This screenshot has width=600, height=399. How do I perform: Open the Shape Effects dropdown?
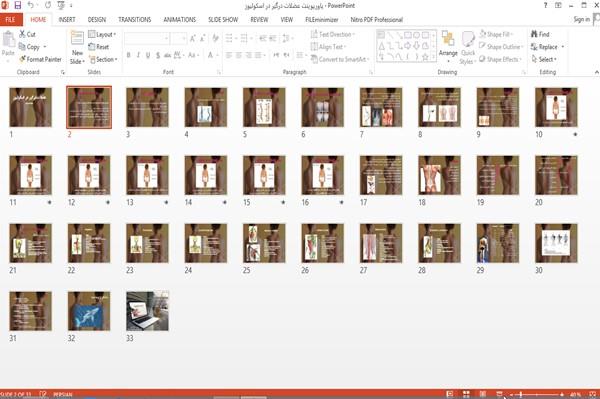tap(500, 59)
